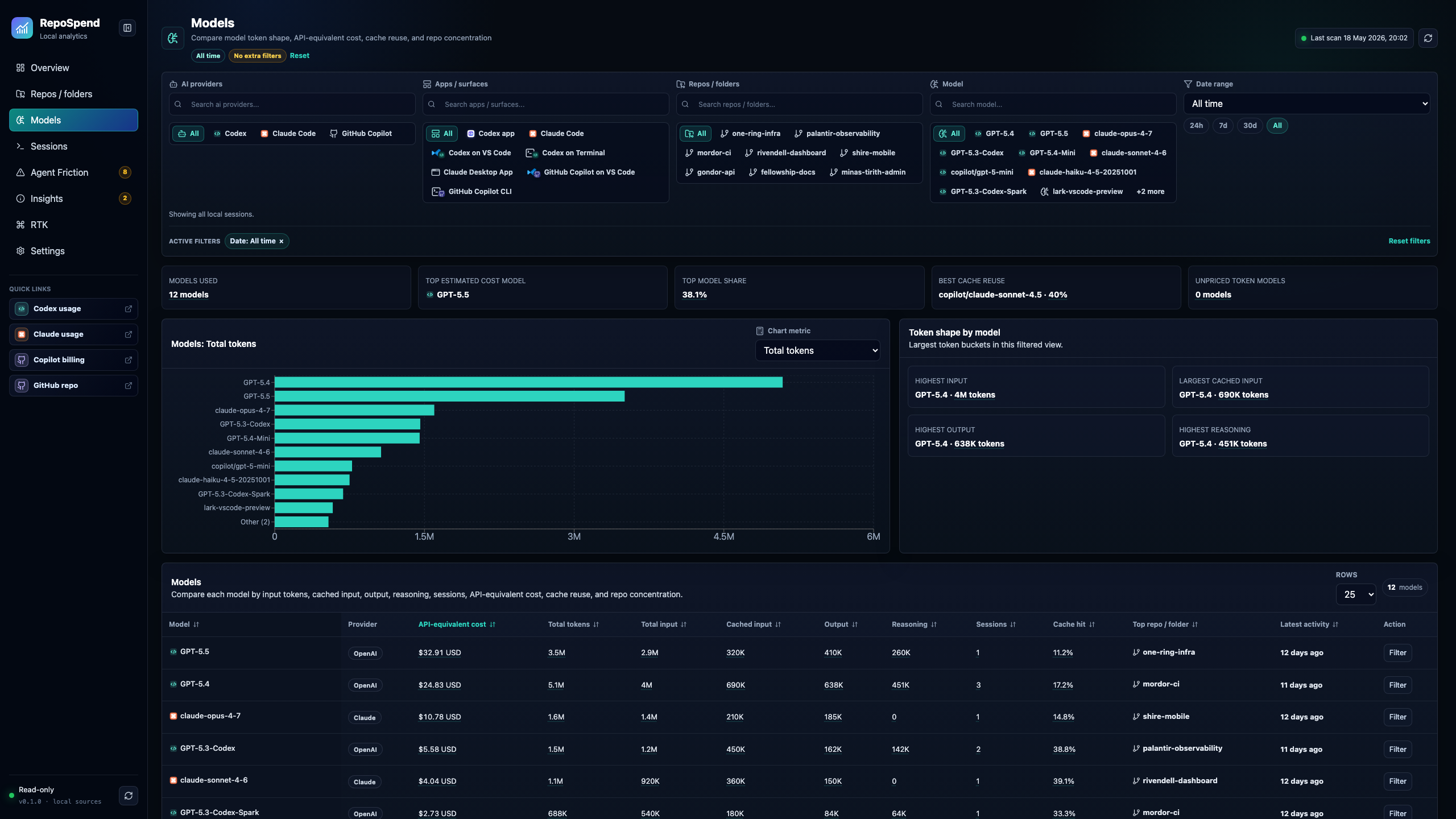The image size is (1456, 819).
Task: Select the 7d date range pill
Action: click(x=1223, y=126)
